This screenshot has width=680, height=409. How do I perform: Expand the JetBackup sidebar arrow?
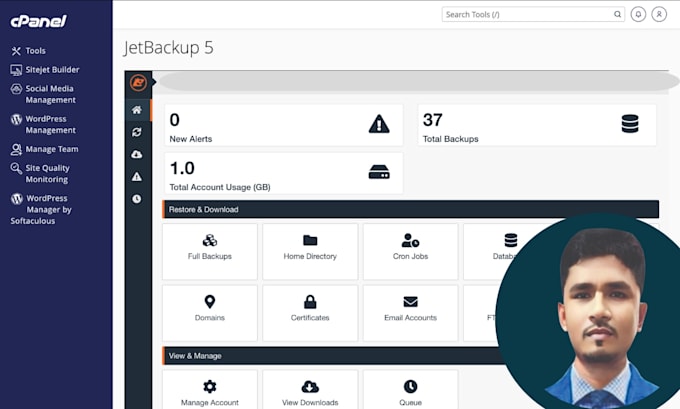154,82
